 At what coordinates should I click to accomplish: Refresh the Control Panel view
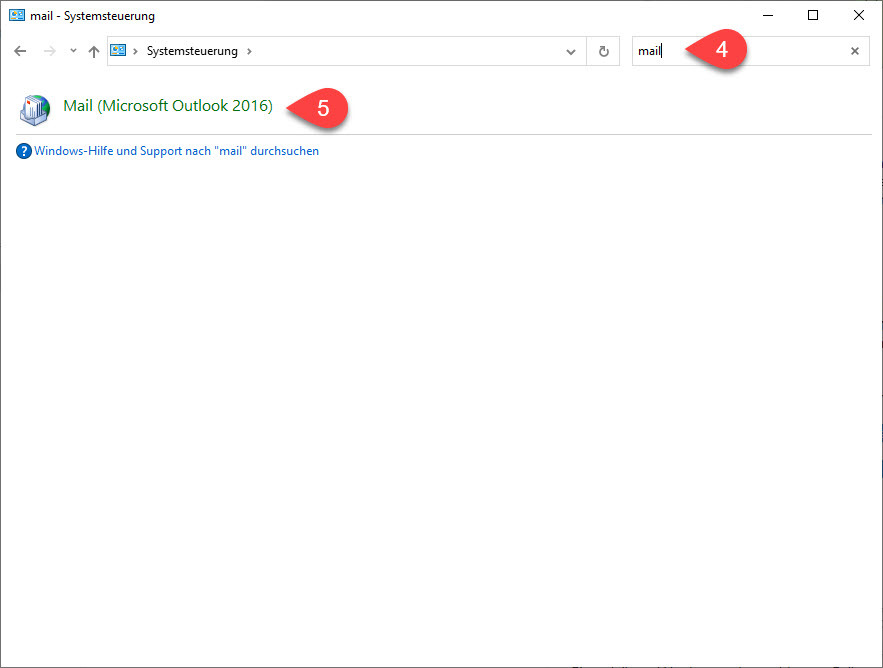[603, 51]
